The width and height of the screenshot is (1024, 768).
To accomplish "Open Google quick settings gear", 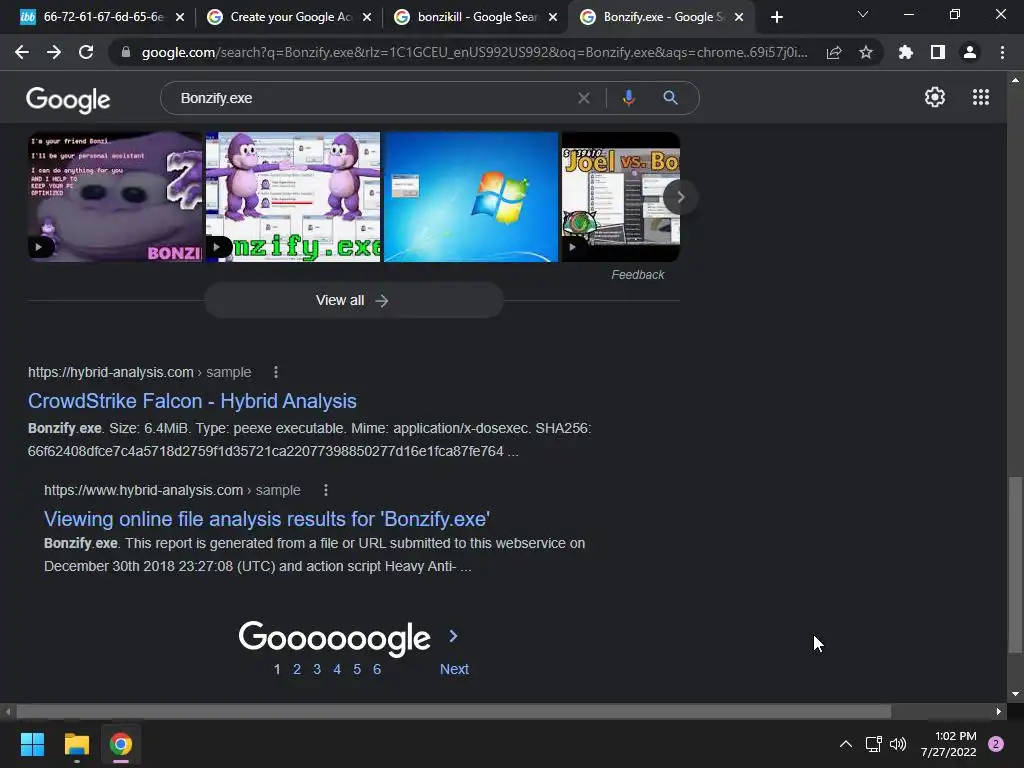I will click(x=935, y=97).
